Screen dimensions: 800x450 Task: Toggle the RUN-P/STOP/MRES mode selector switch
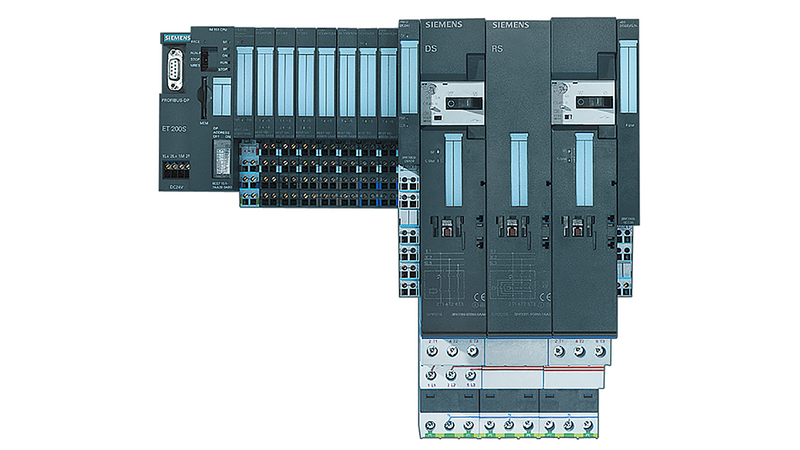205,59
